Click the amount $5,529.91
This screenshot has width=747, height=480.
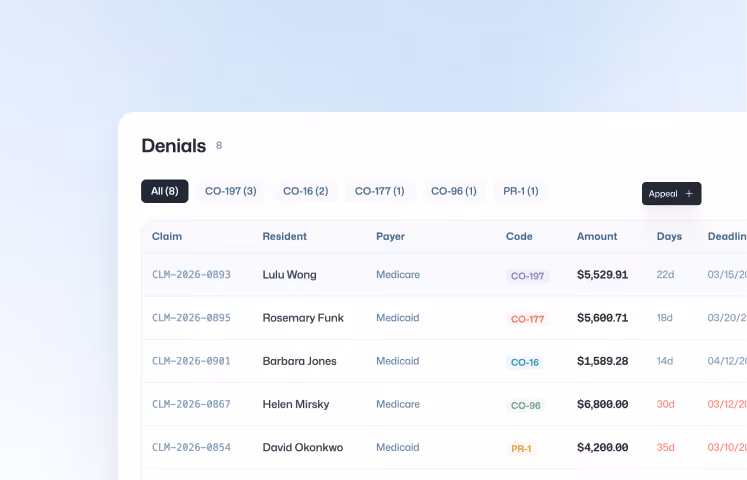click(x=602, y=275)
